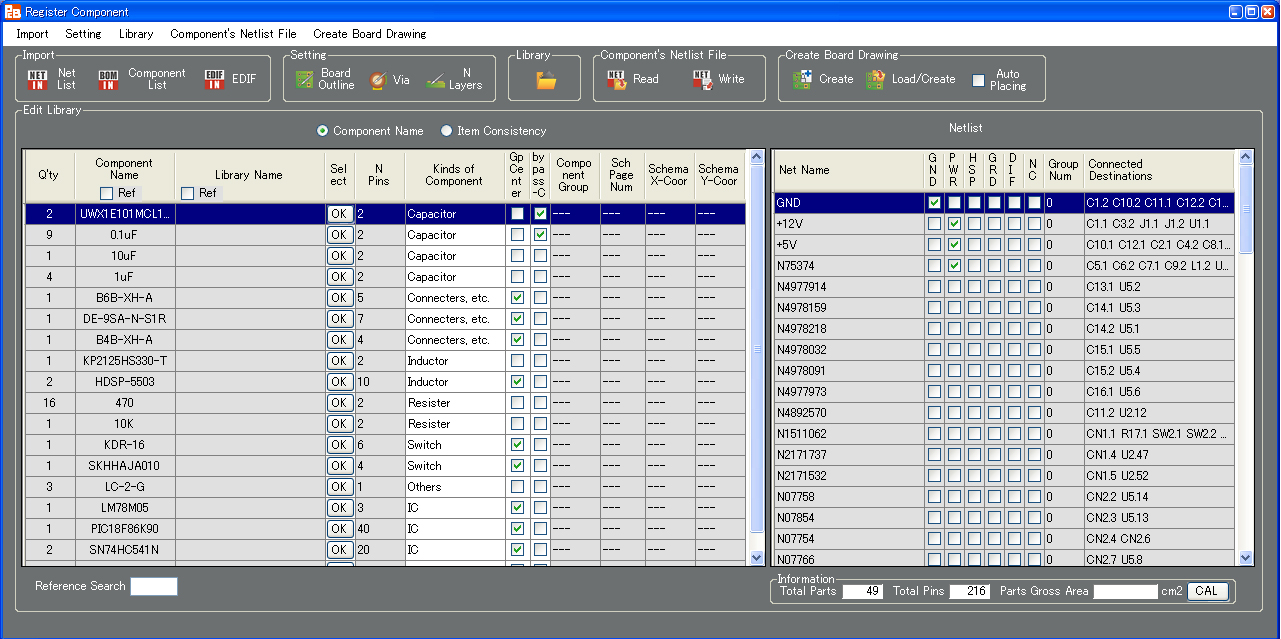Click the Net Name column header
The height and width of the screenshot is (639, 1281).
[x=848, y=170]
